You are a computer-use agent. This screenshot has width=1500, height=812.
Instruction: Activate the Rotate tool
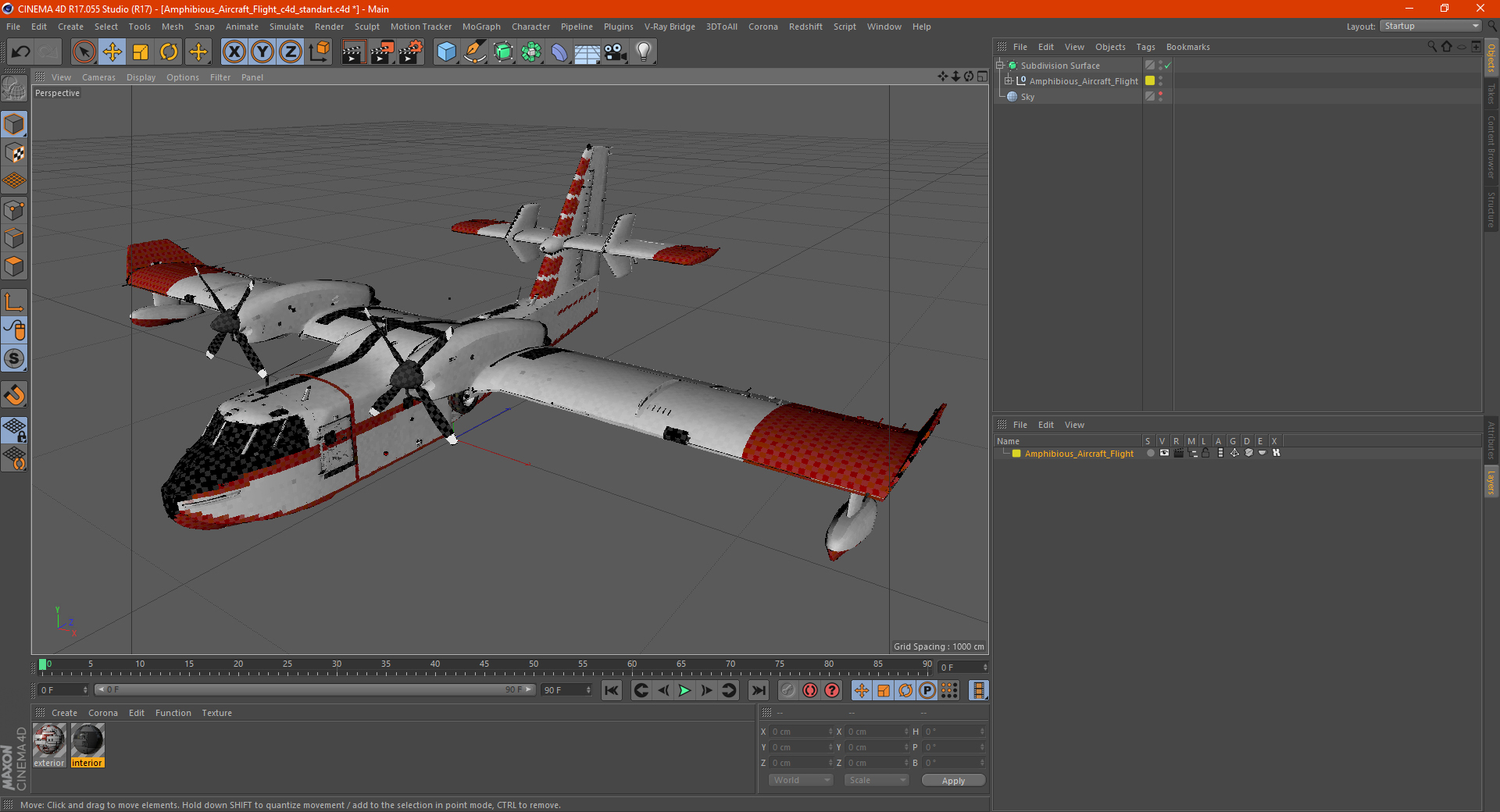pyautogui.click(x=169, y=52)
